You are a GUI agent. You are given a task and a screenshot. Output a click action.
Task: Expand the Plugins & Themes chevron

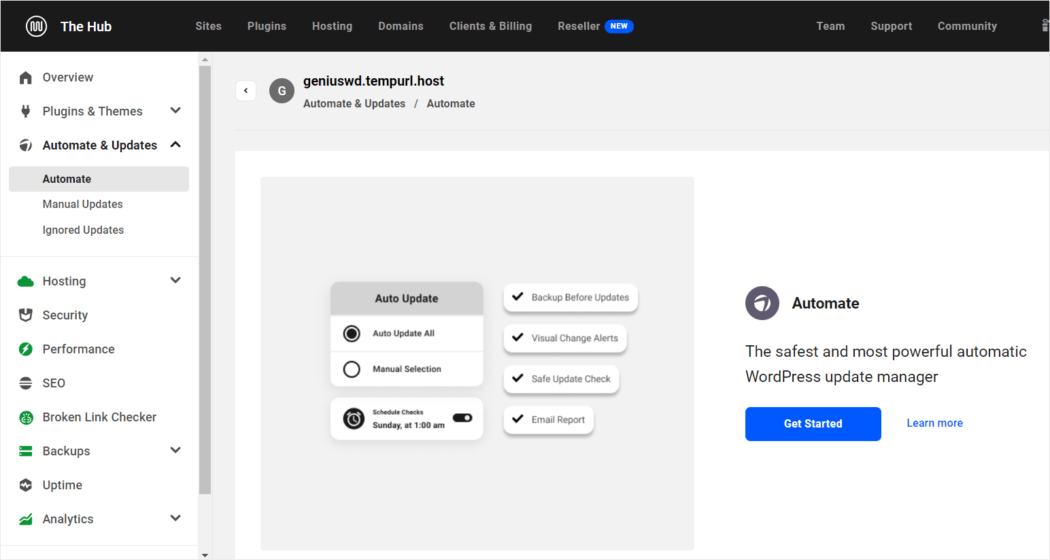175,111
